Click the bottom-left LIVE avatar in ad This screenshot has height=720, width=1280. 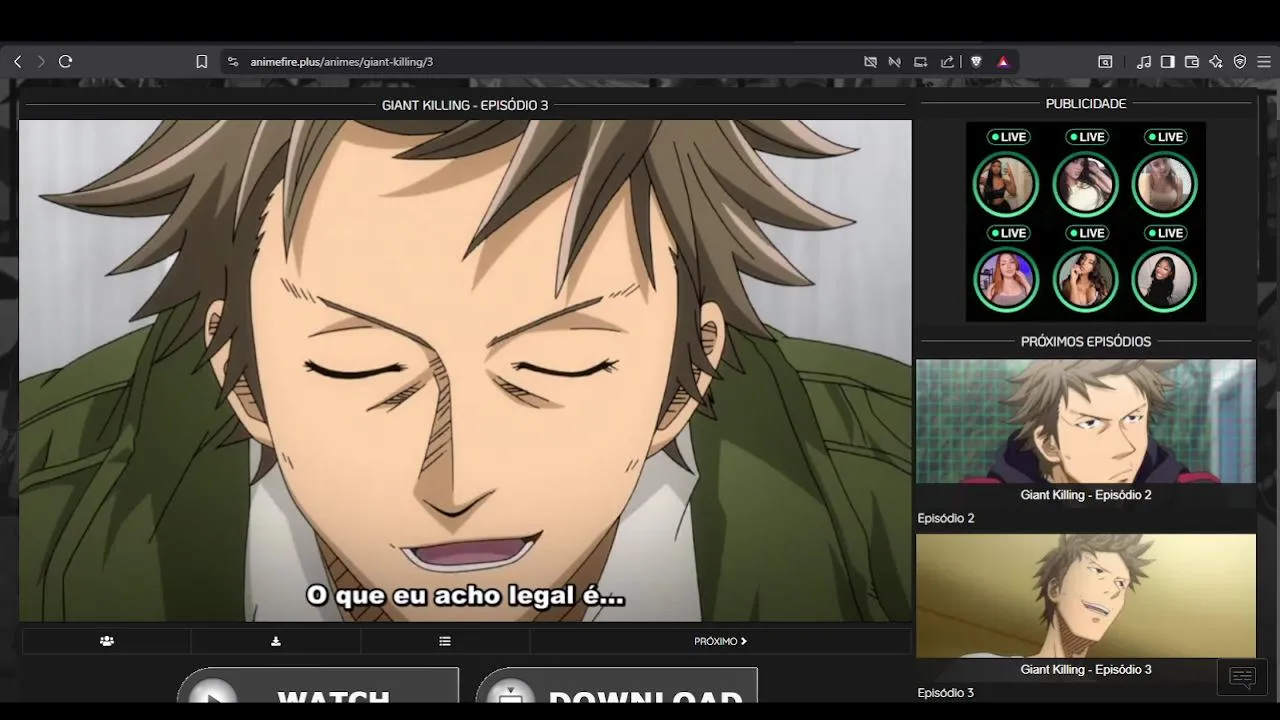[x=1006, y=280]
